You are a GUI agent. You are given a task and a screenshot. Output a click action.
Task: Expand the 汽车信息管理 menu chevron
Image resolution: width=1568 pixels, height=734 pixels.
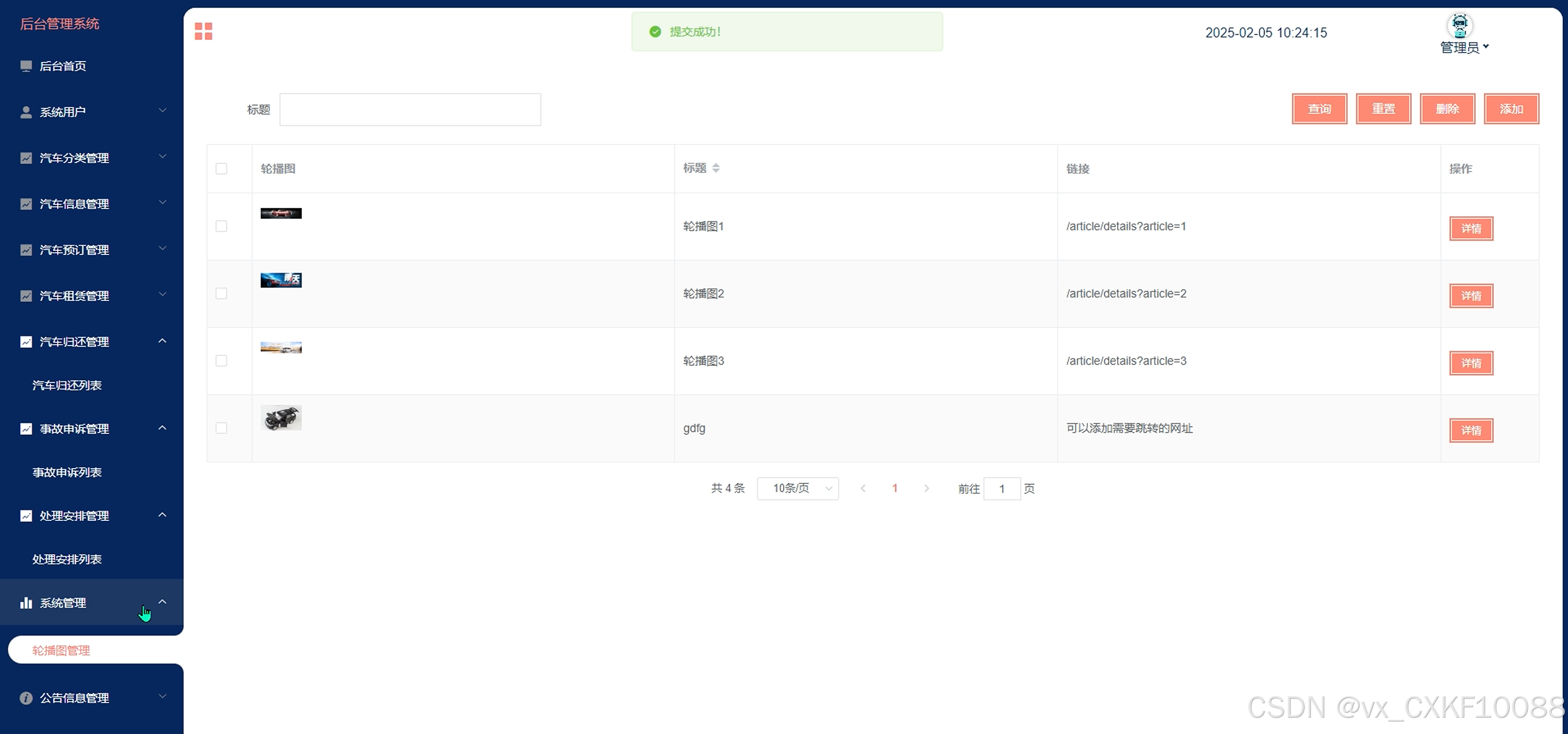pyautogui.click(x=162, y=203)
